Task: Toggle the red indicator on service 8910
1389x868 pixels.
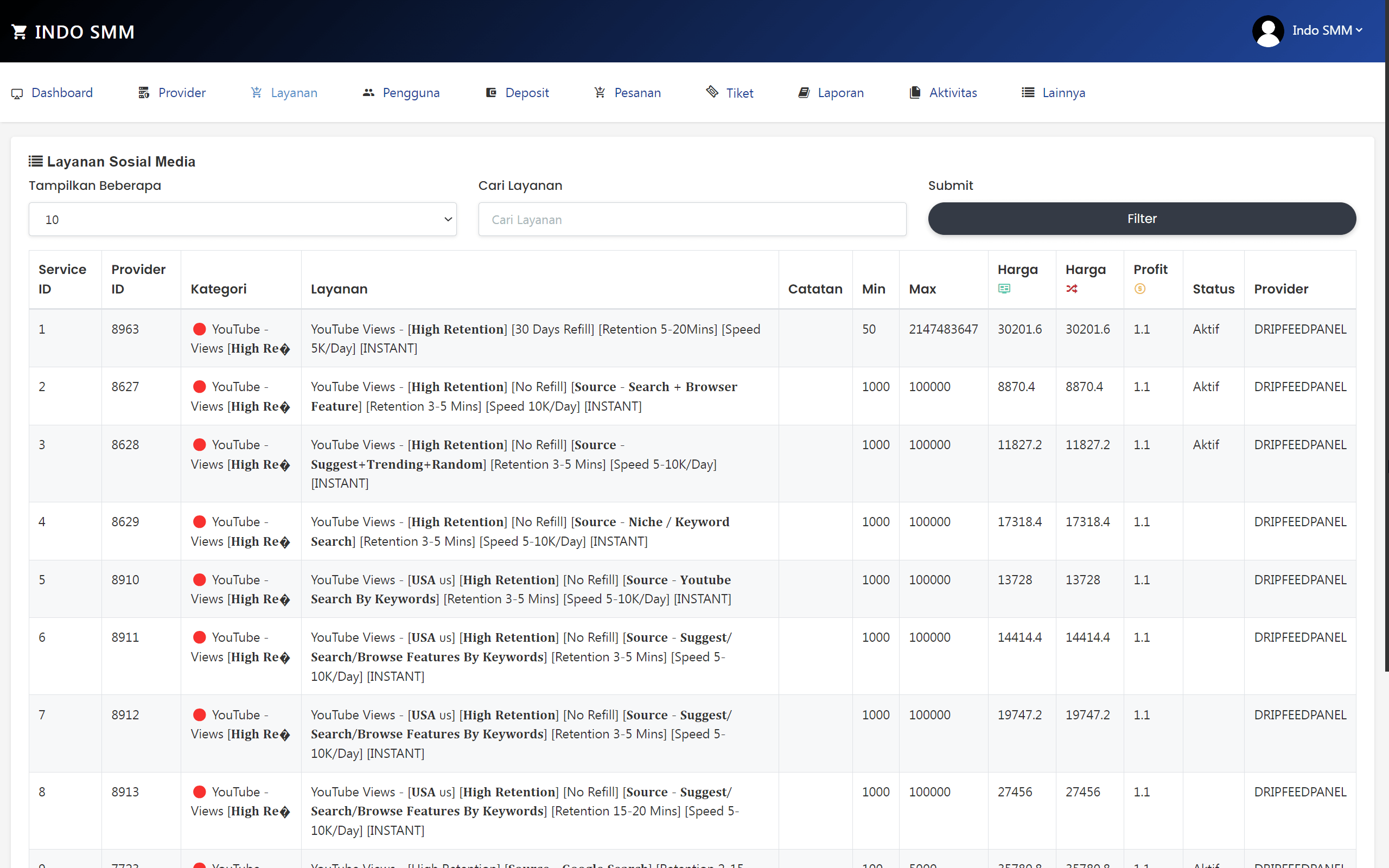Action: [199, 579]
